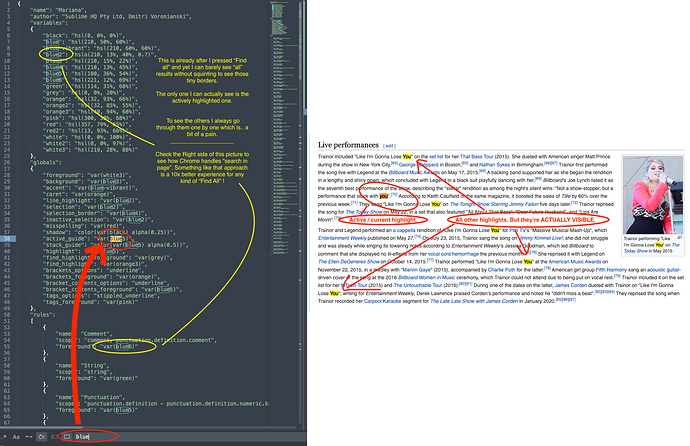Open the 'edit' link beside Live performances
The image size is (690, 446).
(389, 146)
